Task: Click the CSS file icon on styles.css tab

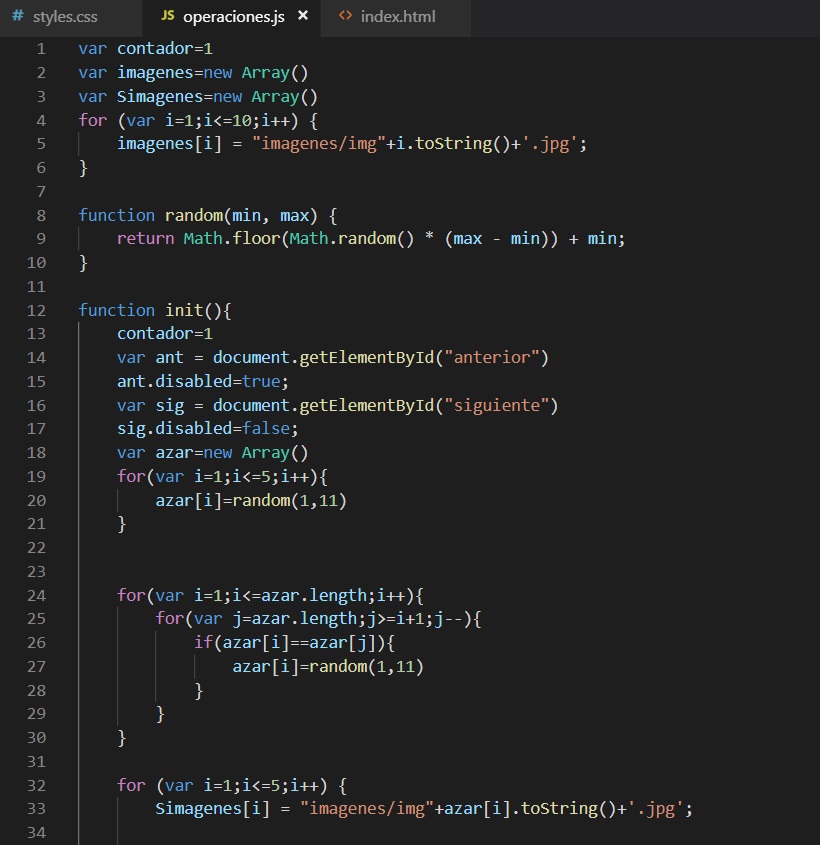Action: (x=18, y=16)
